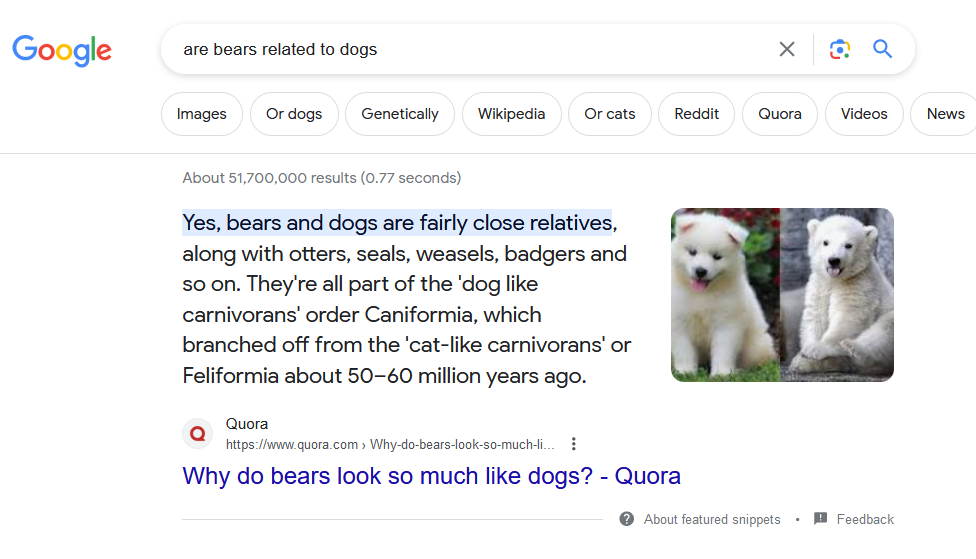Click the About featured snippets link
Viewport: 976px width, 559px height.
point(712,519)
